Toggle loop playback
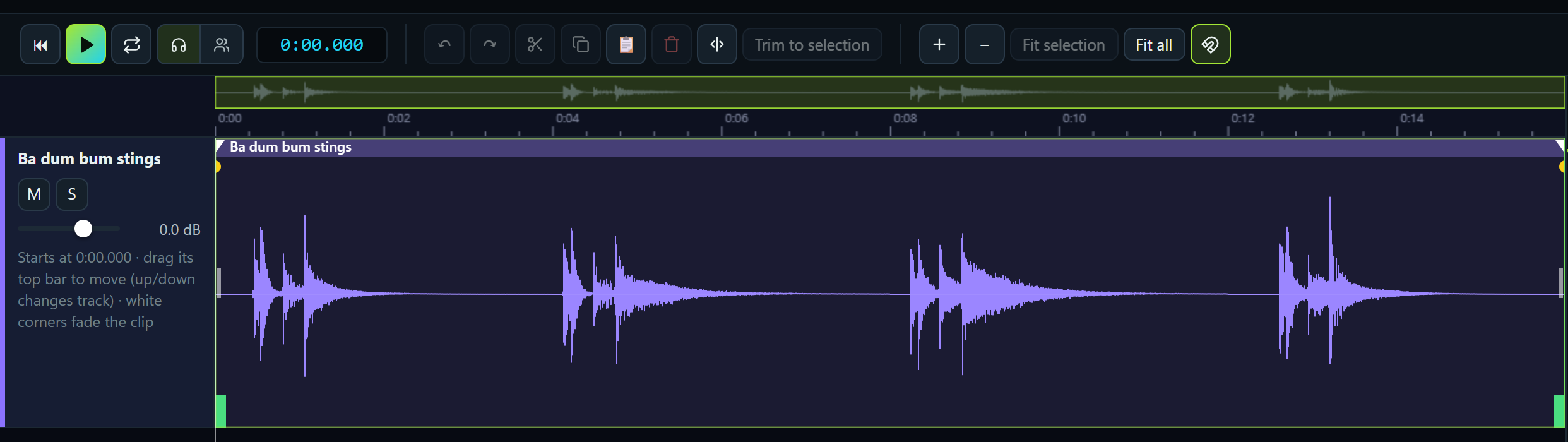This screenshot has height=442, width=1568. pyautogui.click(x=131, y=44)
